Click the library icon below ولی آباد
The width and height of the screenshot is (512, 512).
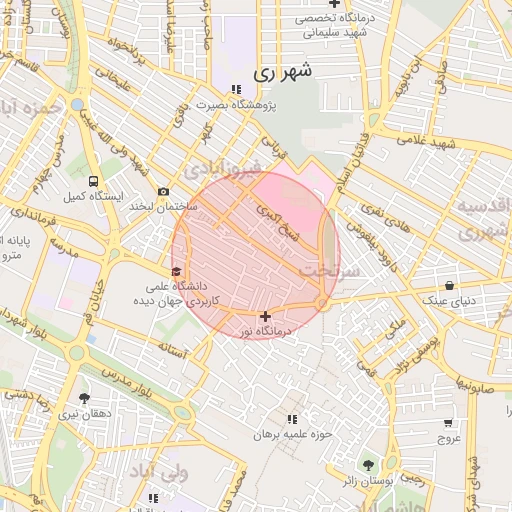coord(153,498)
